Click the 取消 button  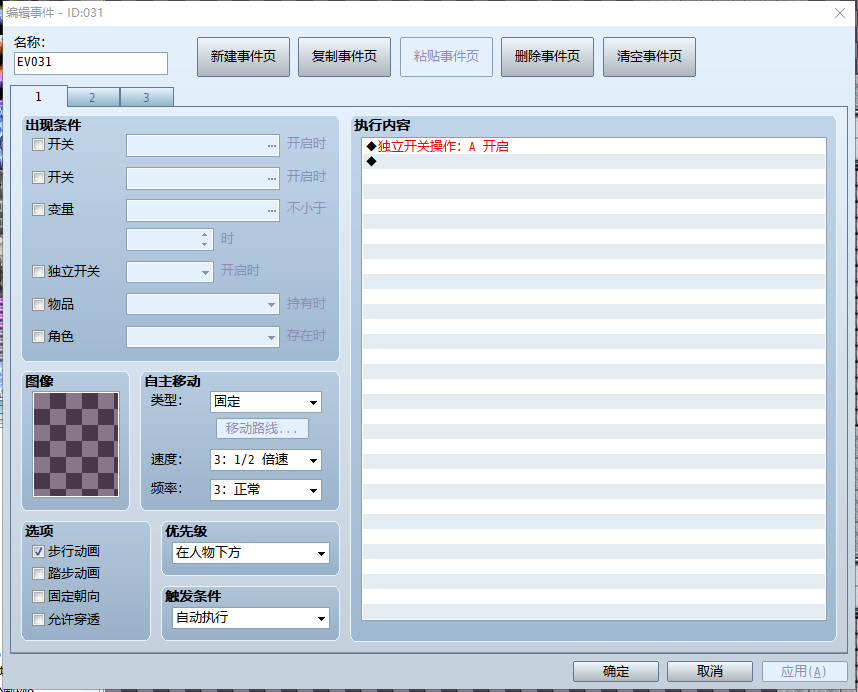click(x=710, y=671)
